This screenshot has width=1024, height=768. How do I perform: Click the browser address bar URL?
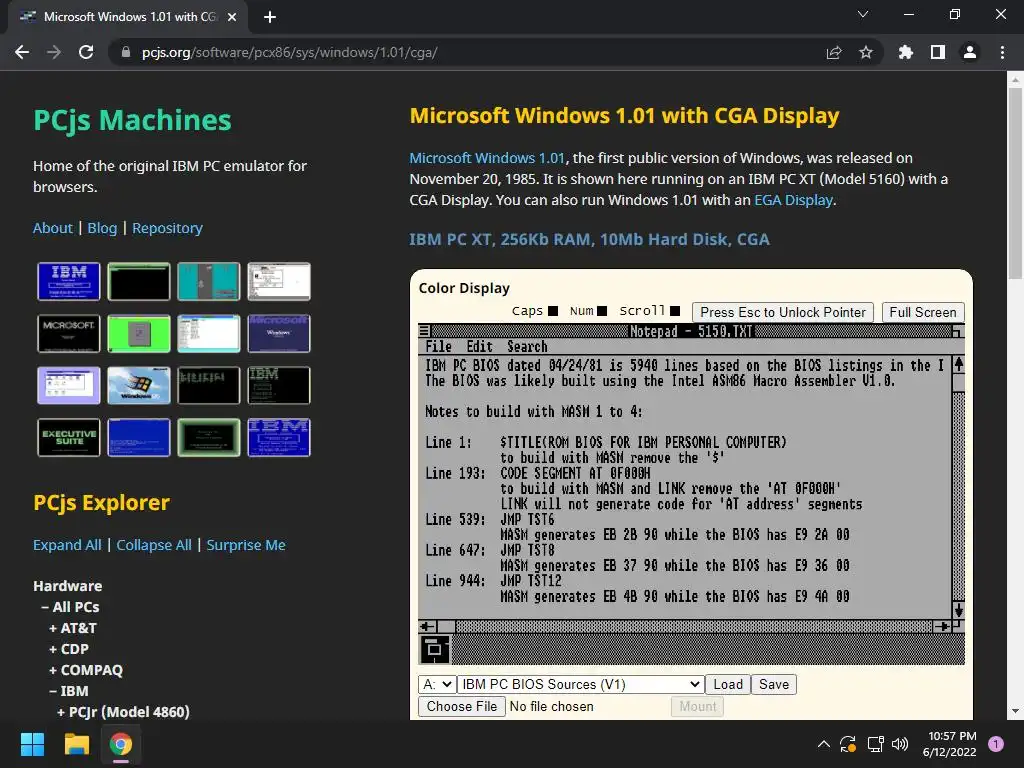289,52
